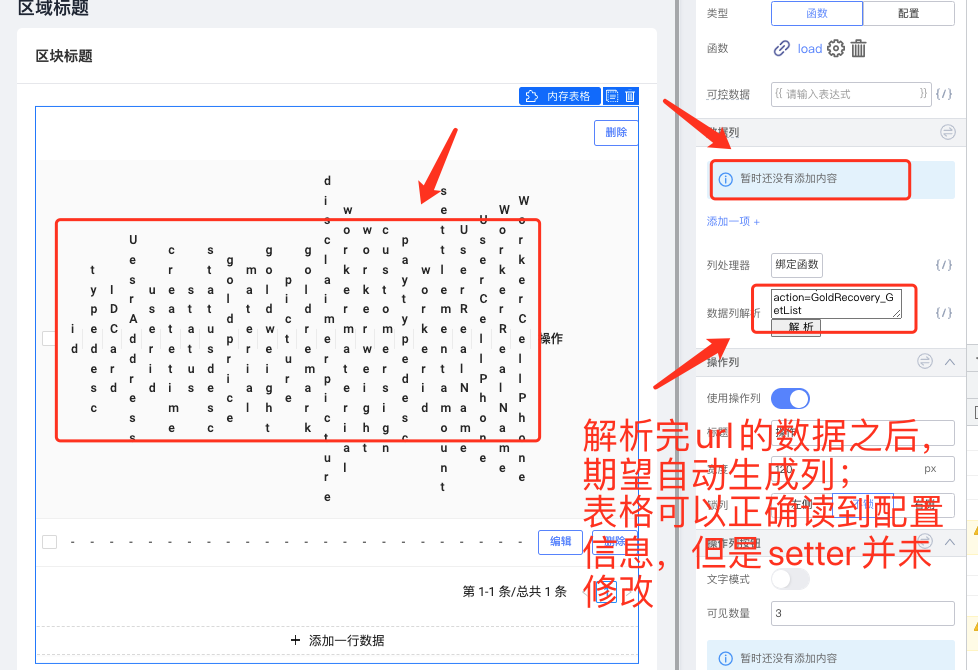Viewport: 978px width, 670px height.
Task: Toggle variable binding for 列处理器
Action: [x=944, y=265]
